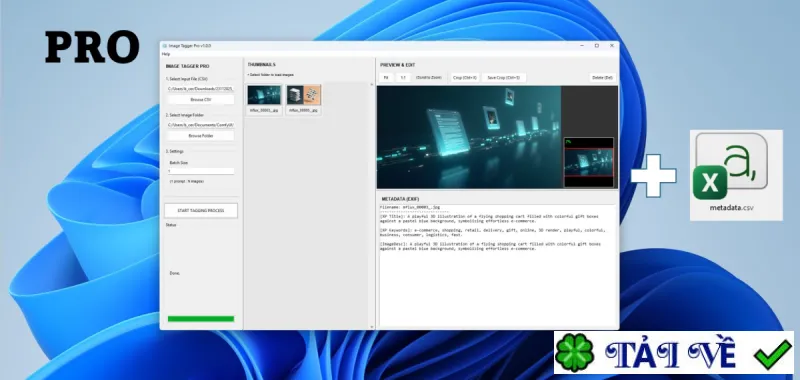Click Save Crop (Ctrl+S) button
Viewport: 800px width, 380px height.
coord(504,78)
